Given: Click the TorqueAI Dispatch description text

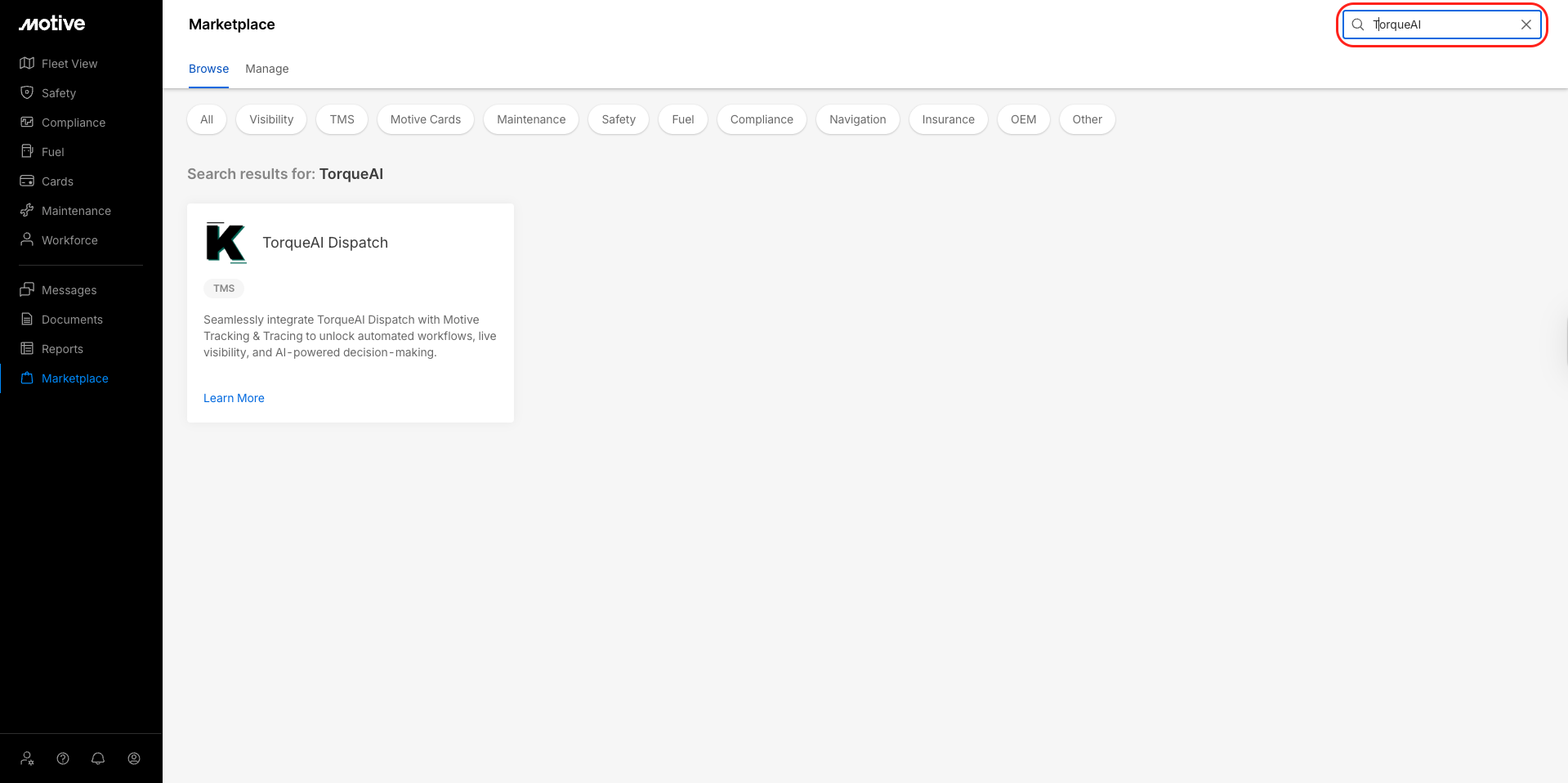Looking at the screenshot, I should 350,336.
